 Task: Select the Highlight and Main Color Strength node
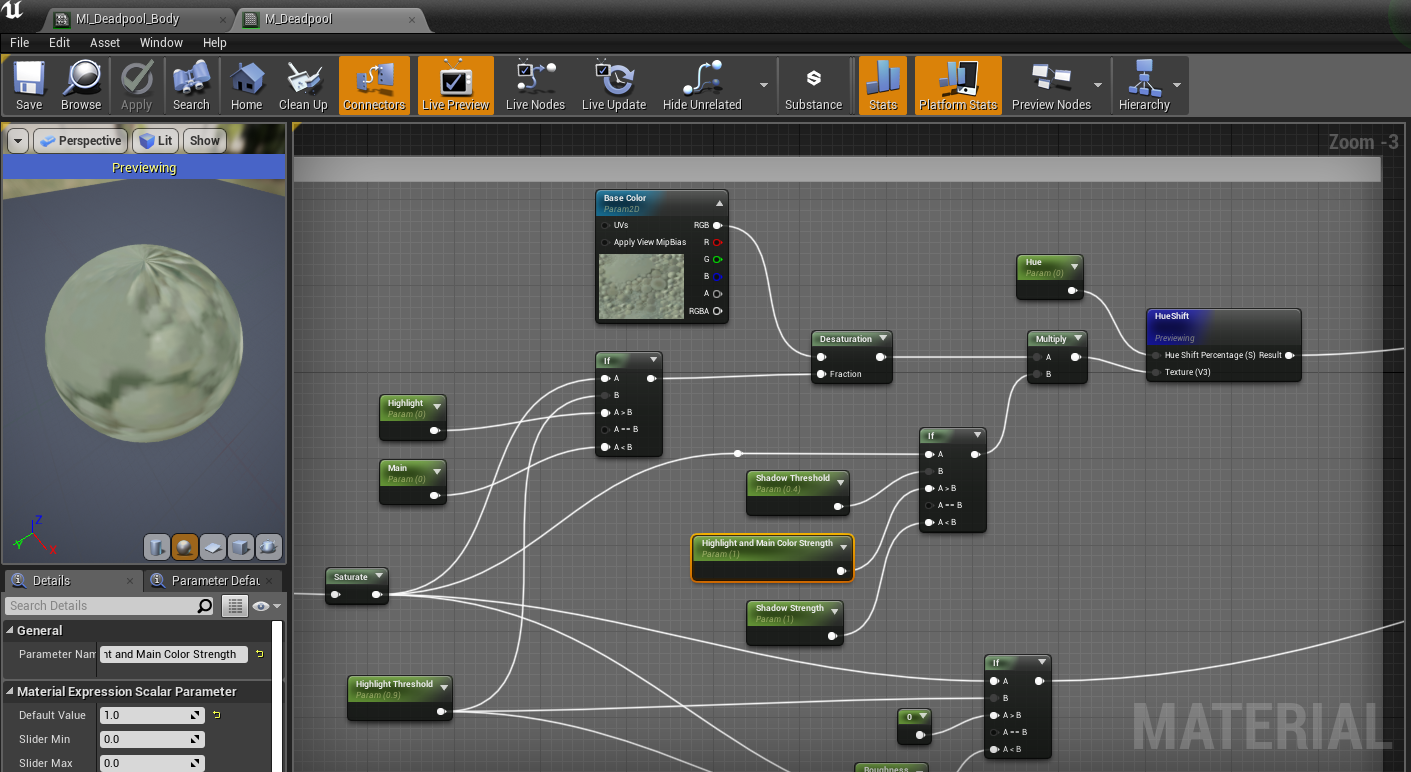773,558
